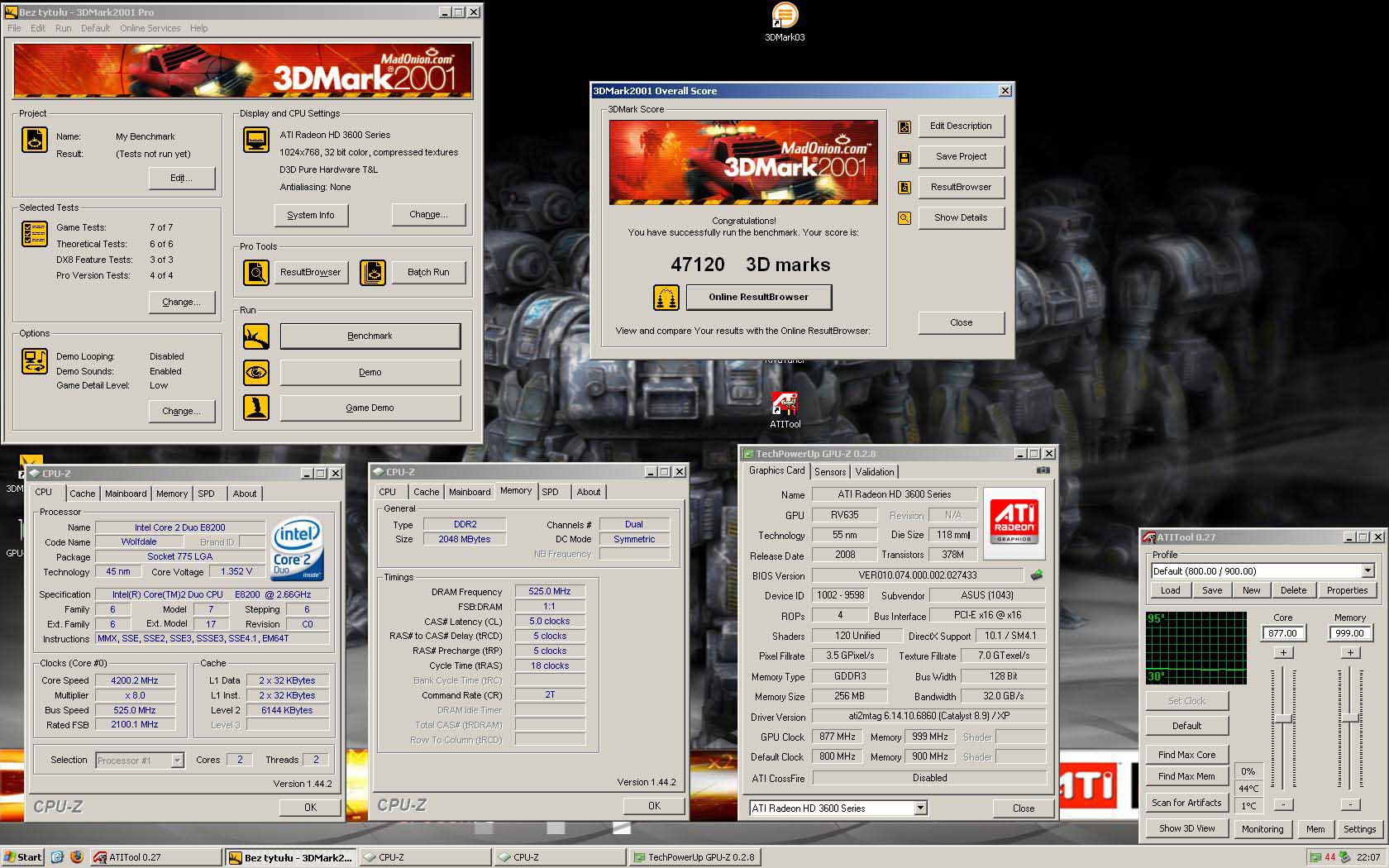This screenshot has width=1389, height=868.
Task: Click the GPU-Z screenshot camera icon
Action: pyautogui.click(x=1043, y=470)
